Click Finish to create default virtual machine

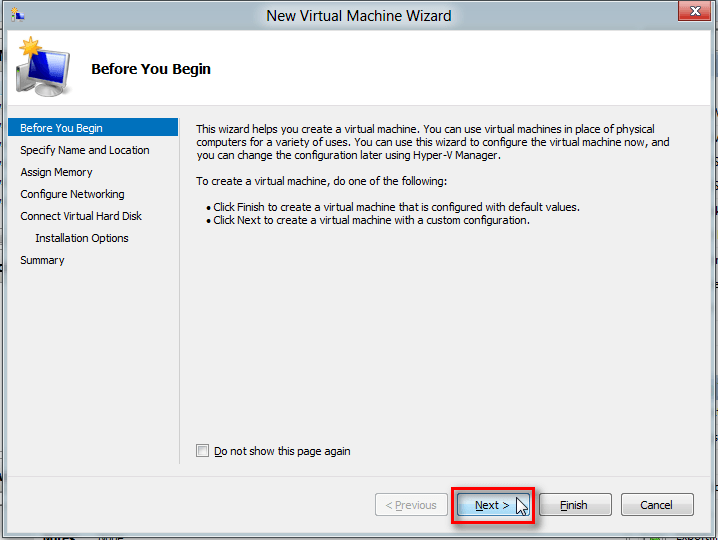point(573,505)
